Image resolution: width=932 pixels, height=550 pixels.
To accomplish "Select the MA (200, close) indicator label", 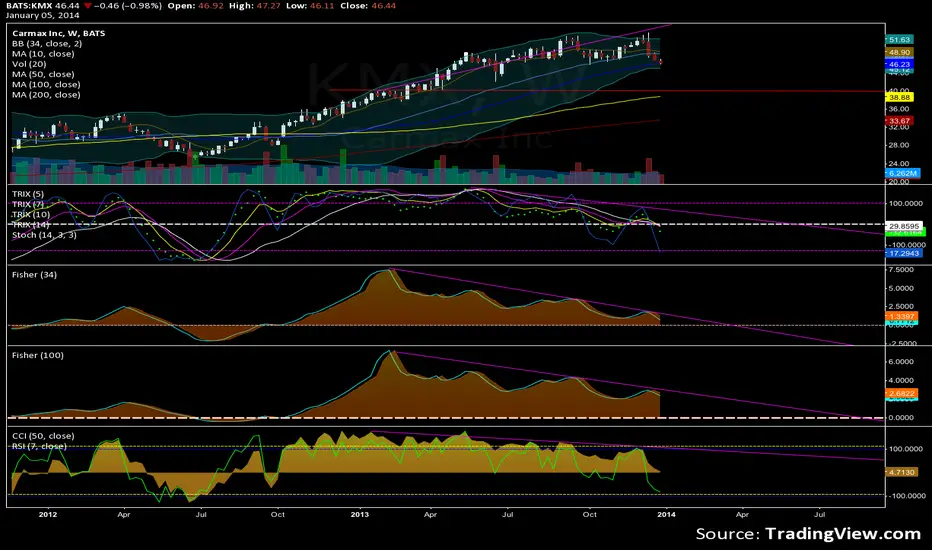I will (46, 95).
